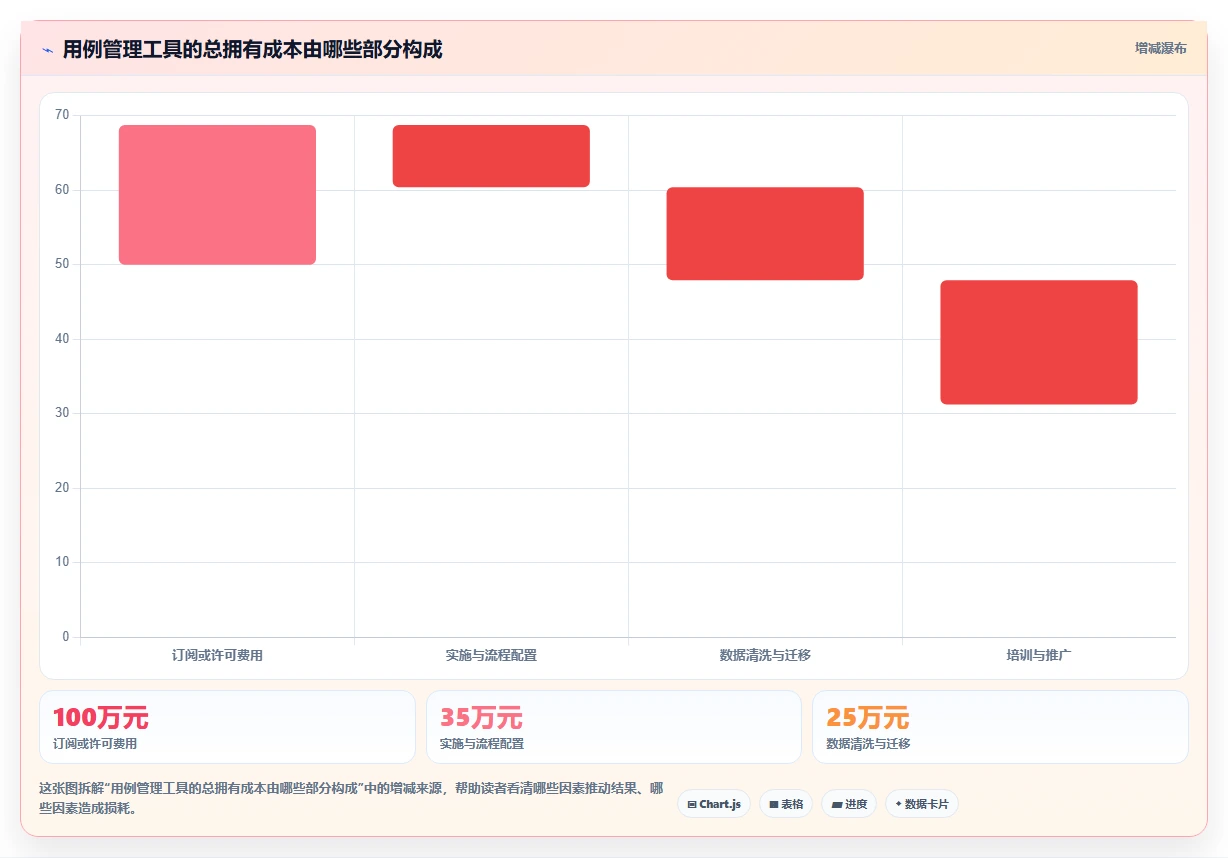The width and height of the screenshot is (1228, 858).
Task: Click the 增减瀑布 label in header
Action: click(x=1160, y=48)
